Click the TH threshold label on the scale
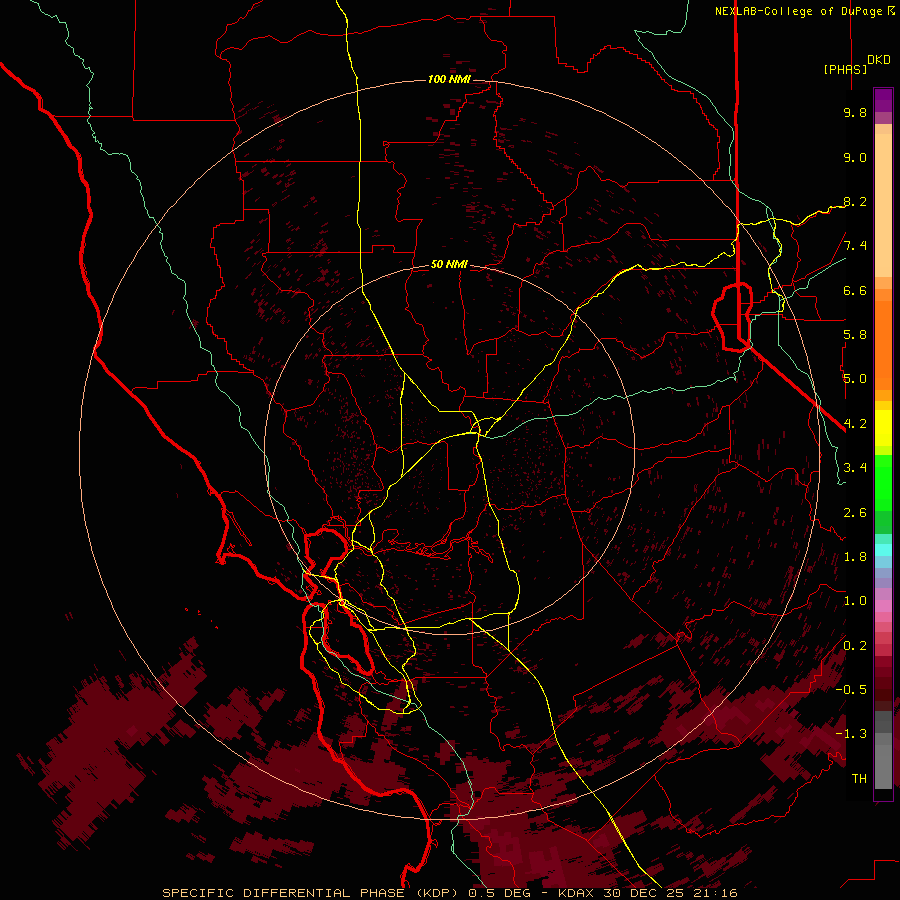 [859, 779]
